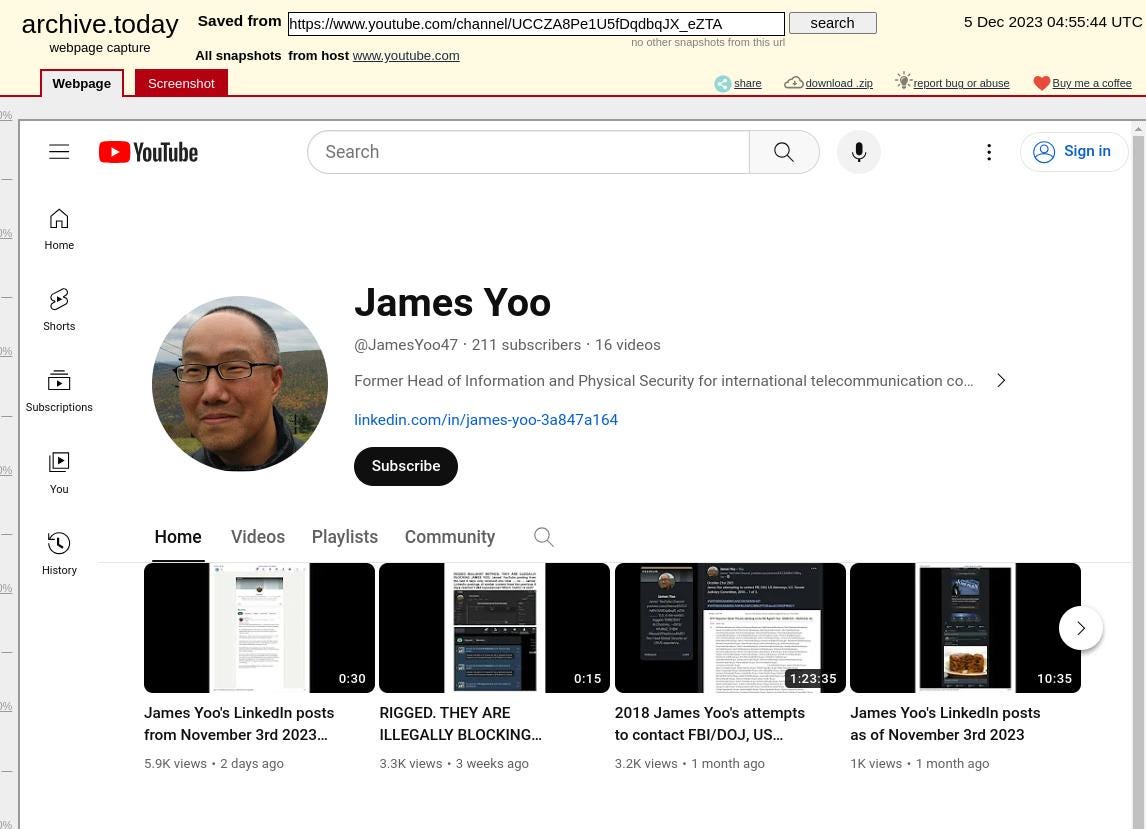Click title 'RIGGED. THEY ARE ILLEGALLY BLOCKING...'
Image resolution: width=1146 pixels, height=829 pixels.
click(x=460, y=724)
